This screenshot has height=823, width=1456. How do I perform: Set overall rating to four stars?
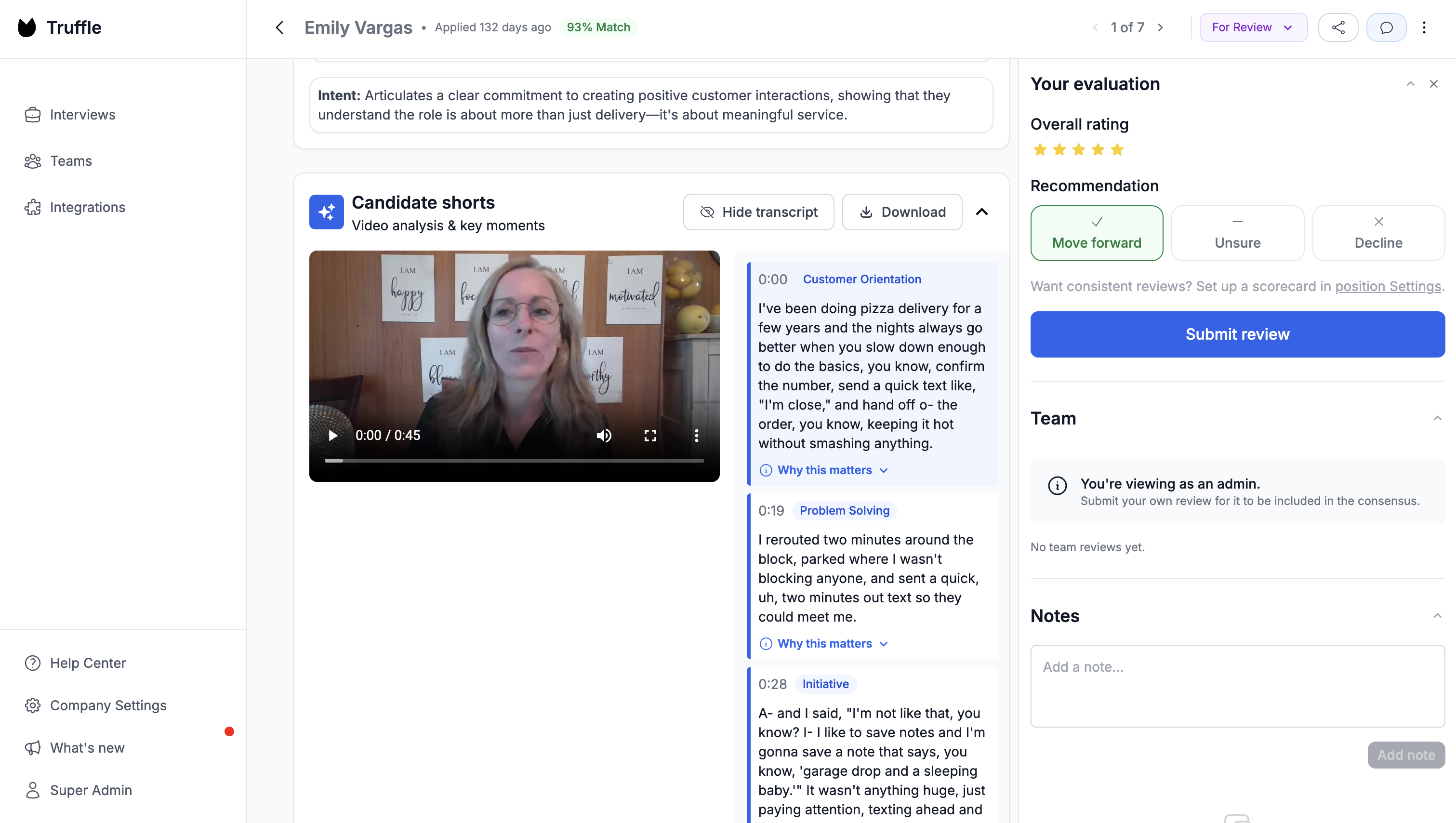1098,150
